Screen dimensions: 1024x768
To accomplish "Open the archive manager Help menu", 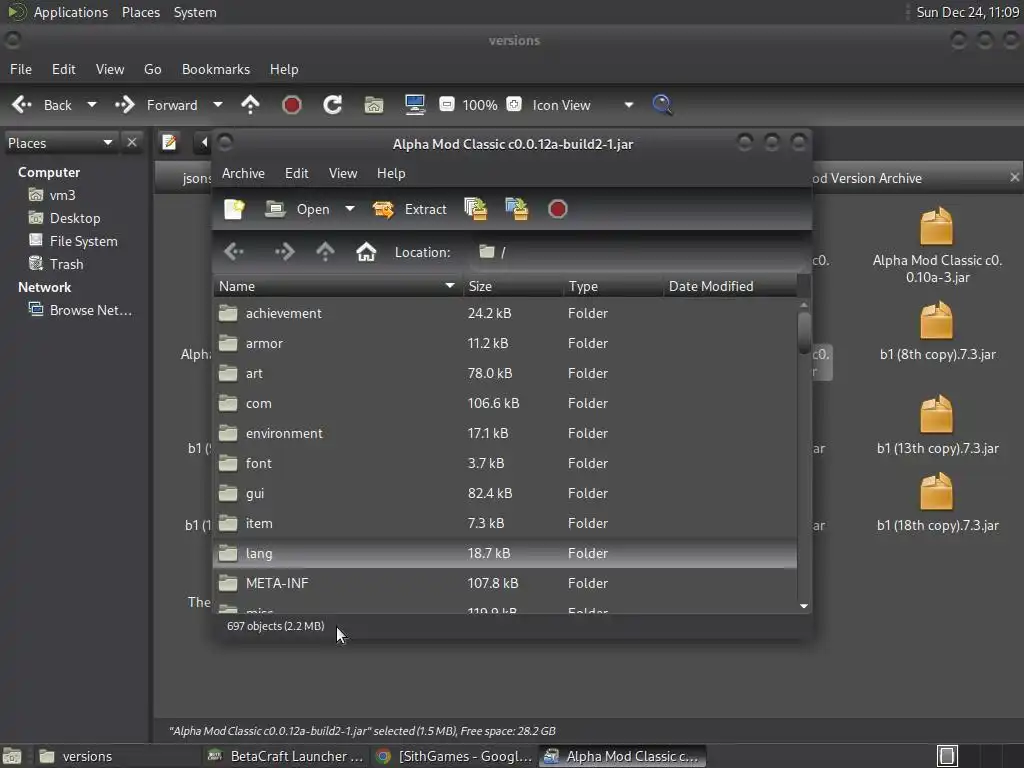I will click(391, 173).
